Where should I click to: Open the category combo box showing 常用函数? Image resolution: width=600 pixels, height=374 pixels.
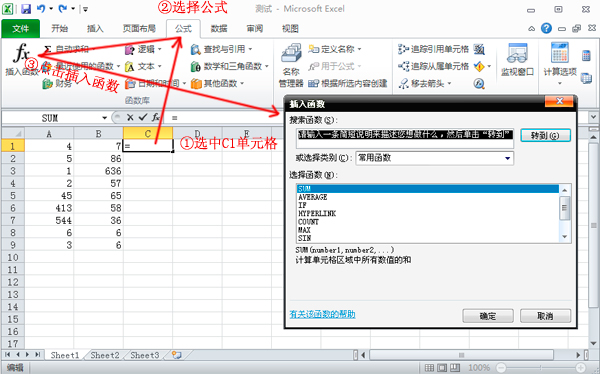coord(435,158)
